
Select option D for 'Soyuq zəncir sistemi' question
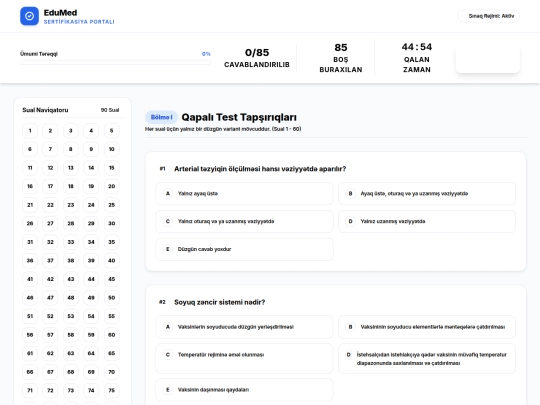coord(427,359)
